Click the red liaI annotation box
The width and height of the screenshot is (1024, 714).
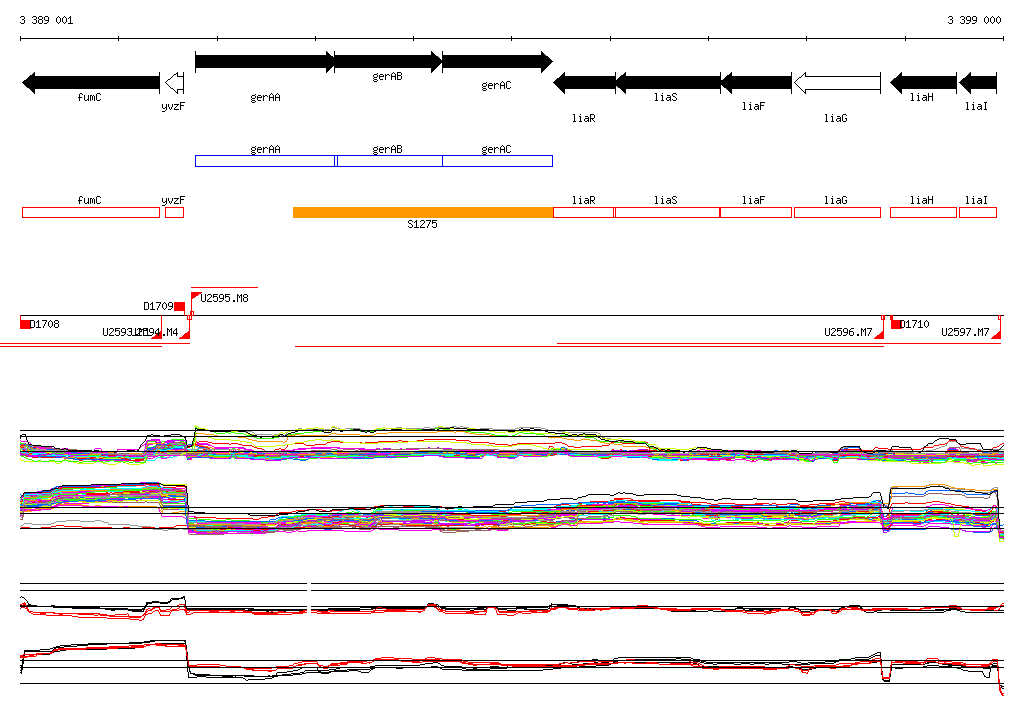point(978,212)
